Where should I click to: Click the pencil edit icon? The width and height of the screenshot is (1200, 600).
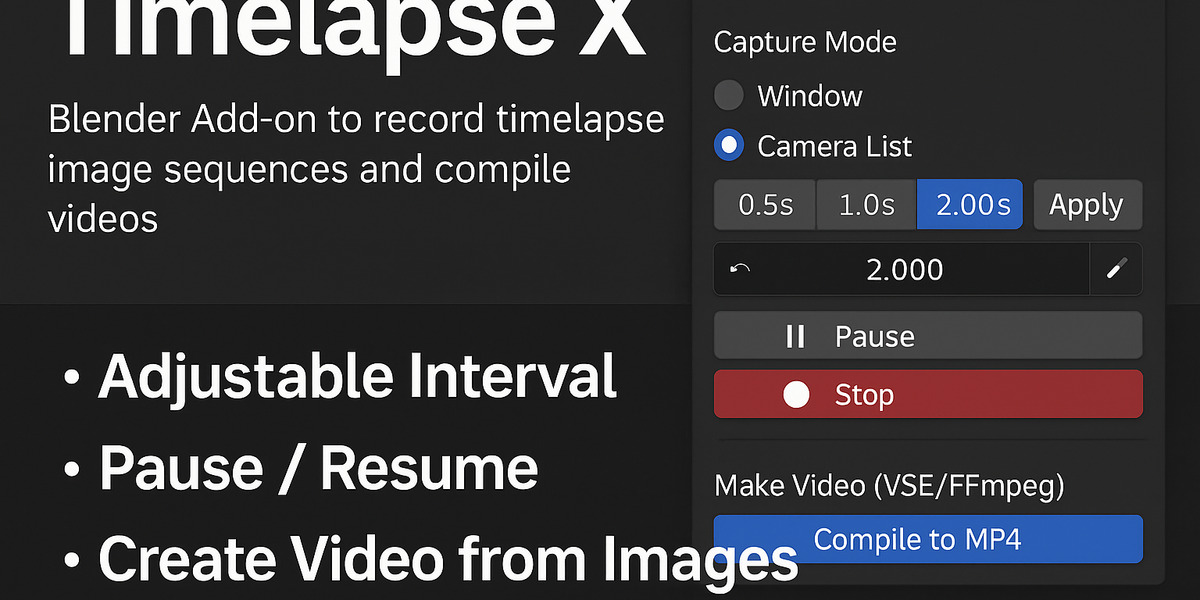pyautogui.click(x=1116, y=269)
